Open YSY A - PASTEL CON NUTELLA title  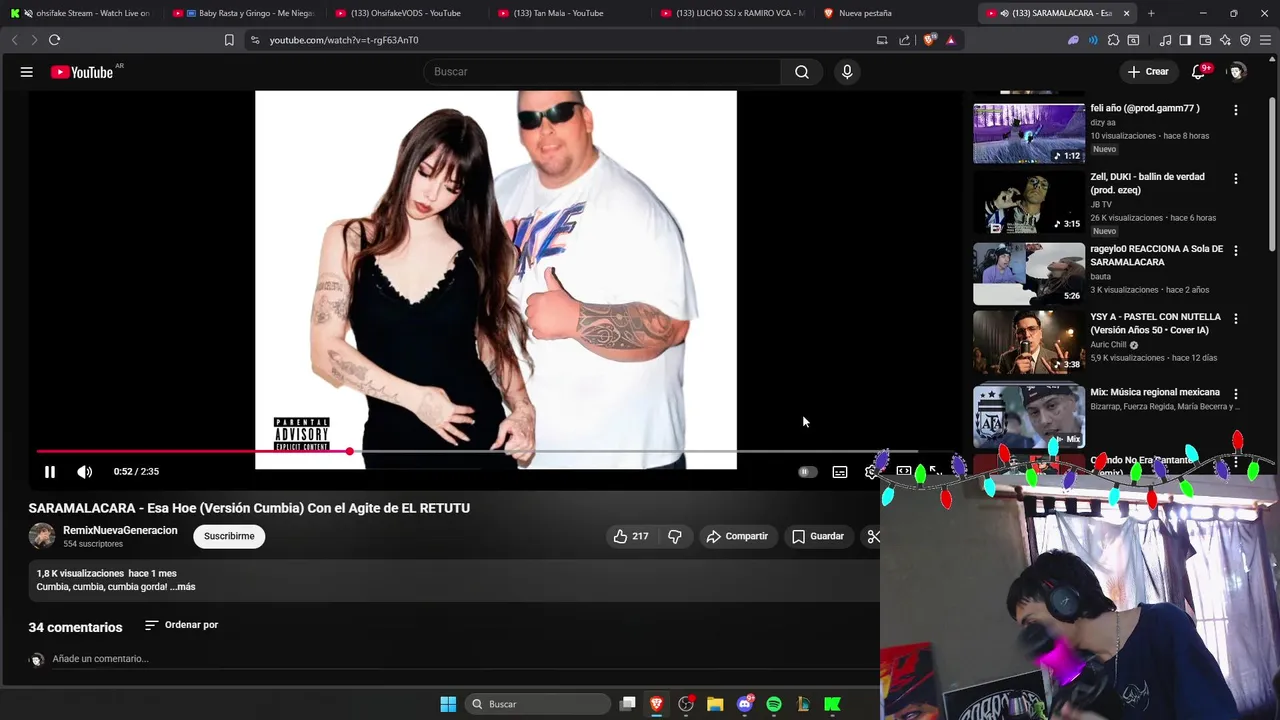tap(1155, 323)
